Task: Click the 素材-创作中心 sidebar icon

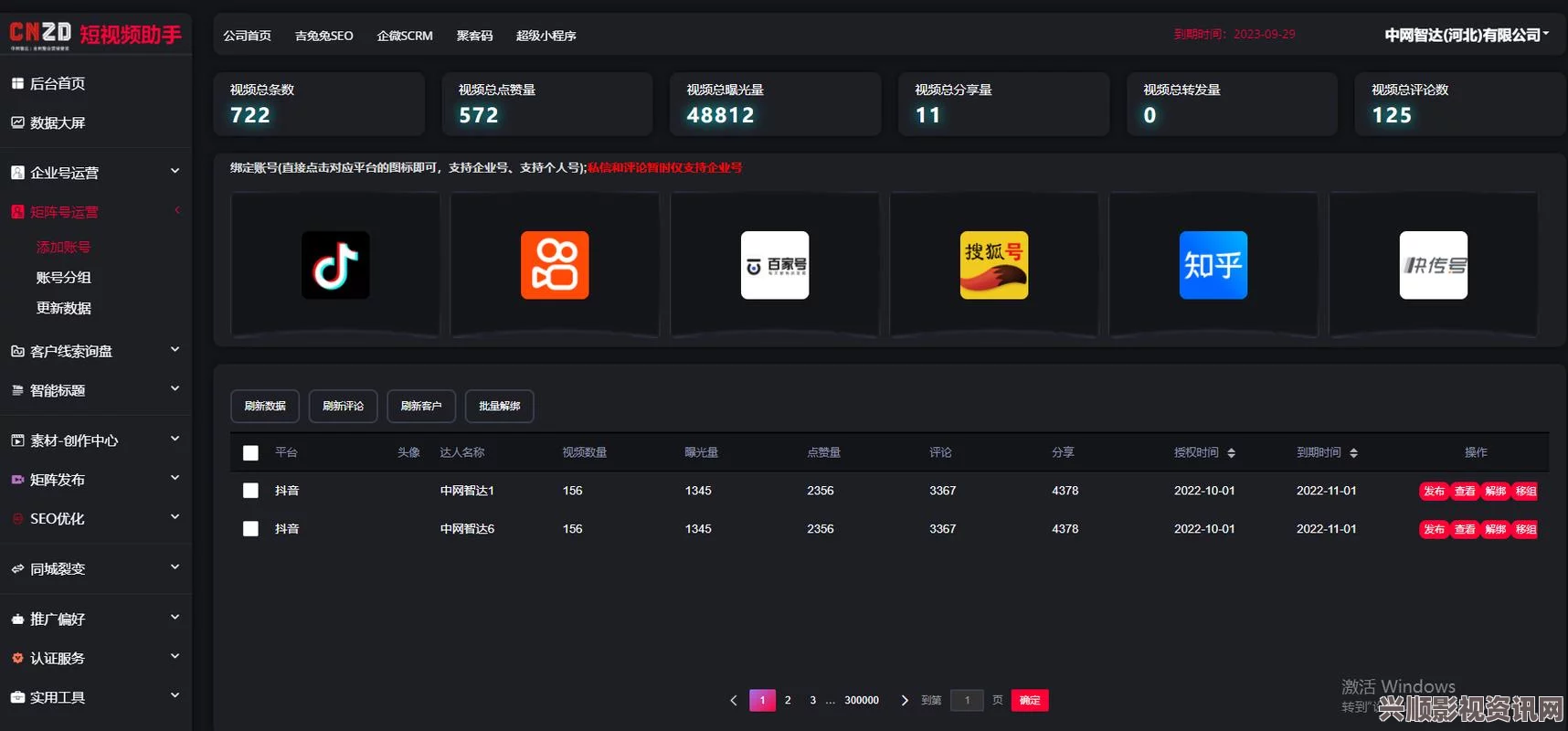Action: tap(17, 440)
